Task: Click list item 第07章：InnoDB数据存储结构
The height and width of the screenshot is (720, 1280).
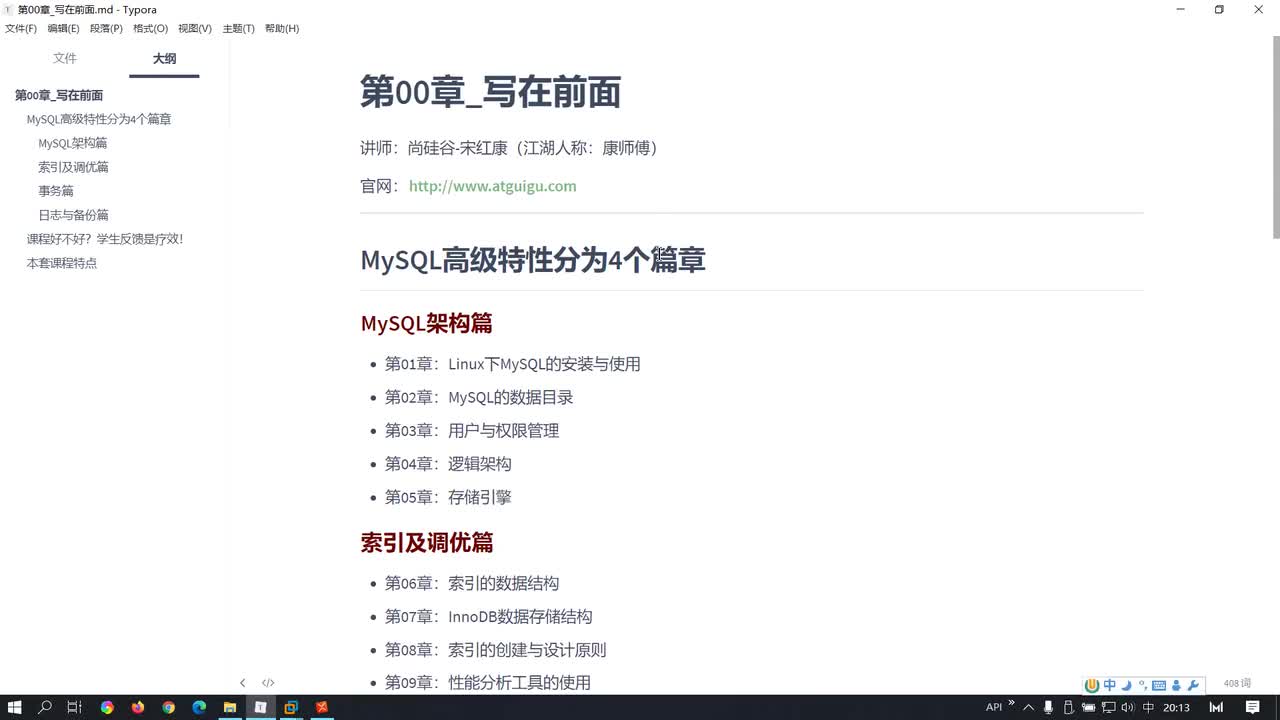Action: (489, 617)
